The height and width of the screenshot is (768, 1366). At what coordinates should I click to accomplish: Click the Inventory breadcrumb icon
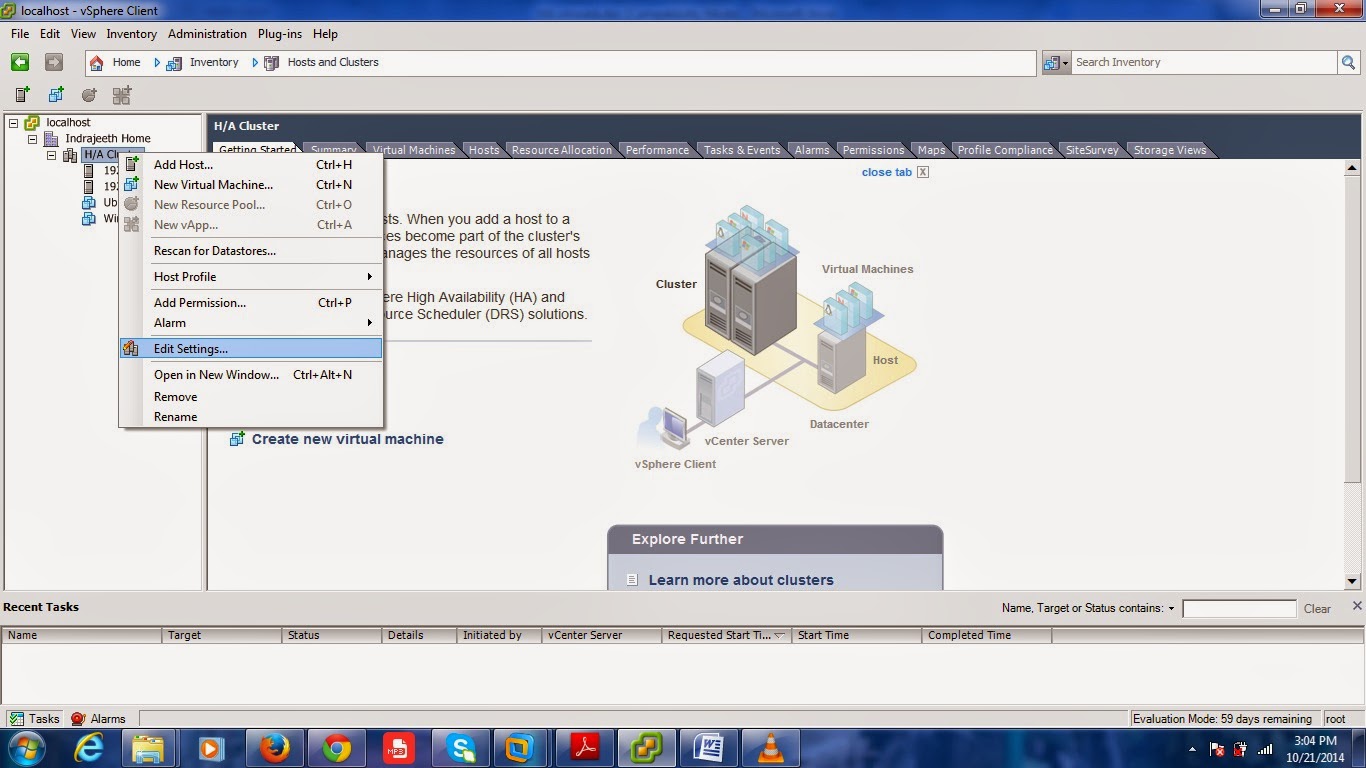[175, 62]
